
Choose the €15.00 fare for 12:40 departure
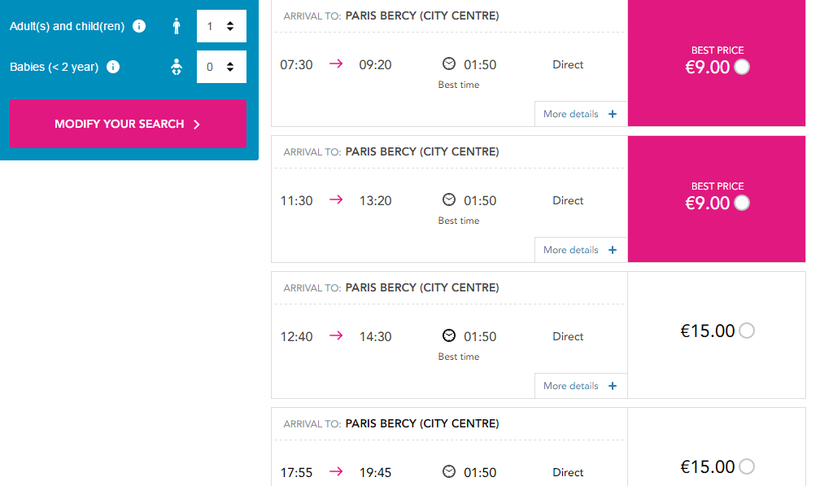tap(746, 331)
